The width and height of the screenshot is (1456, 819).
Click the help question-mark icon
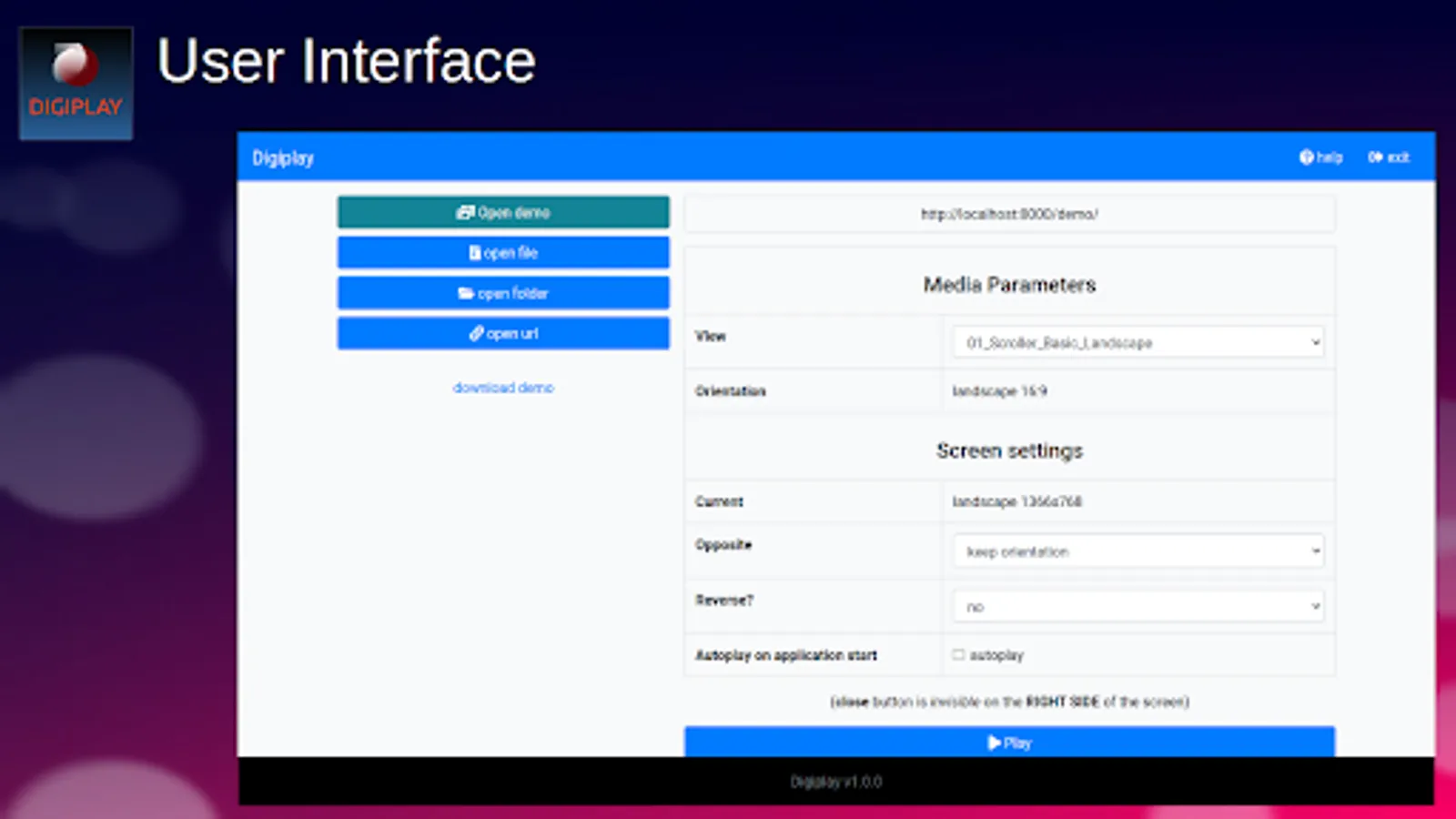pos(1306,157)
